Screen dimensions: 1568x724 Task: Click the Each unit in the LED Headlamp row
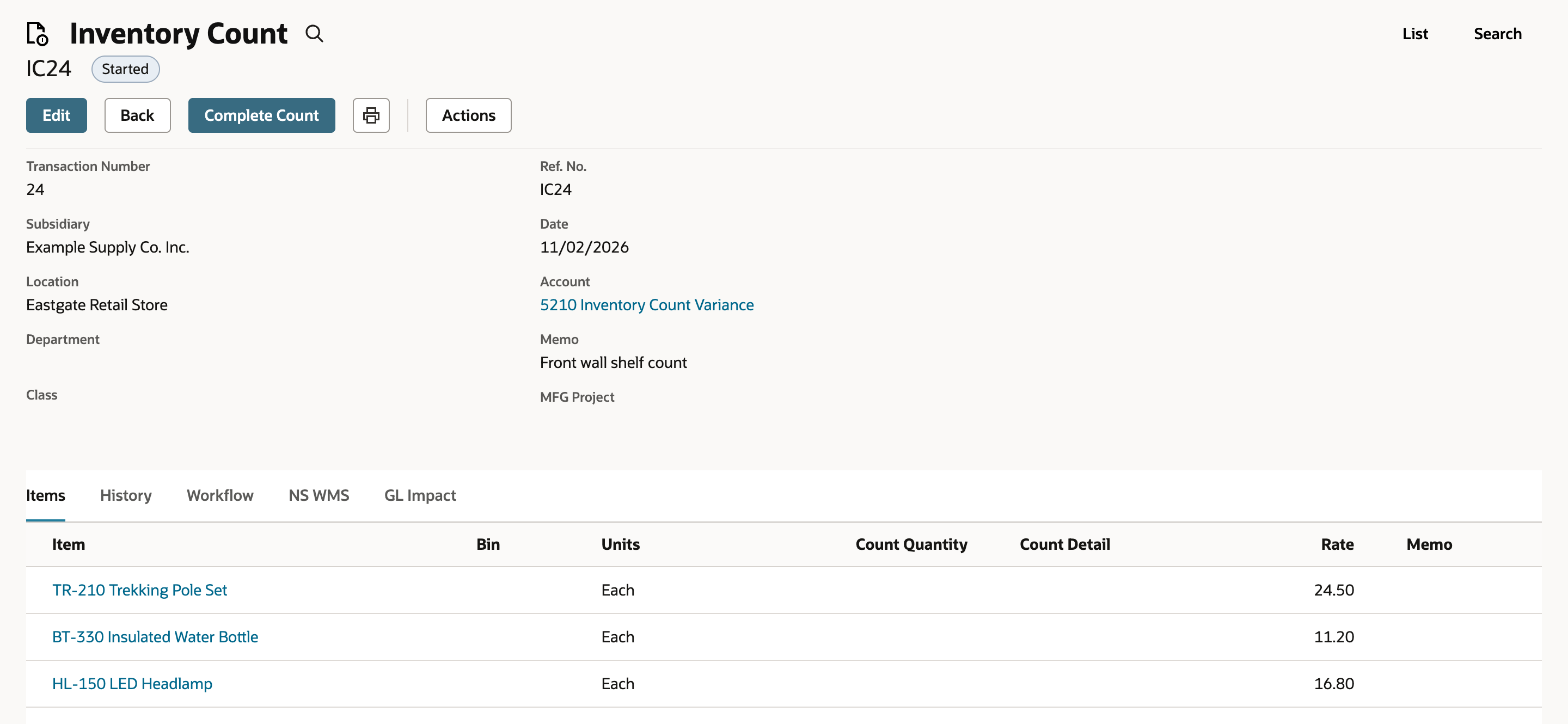[x=618, y=683]
